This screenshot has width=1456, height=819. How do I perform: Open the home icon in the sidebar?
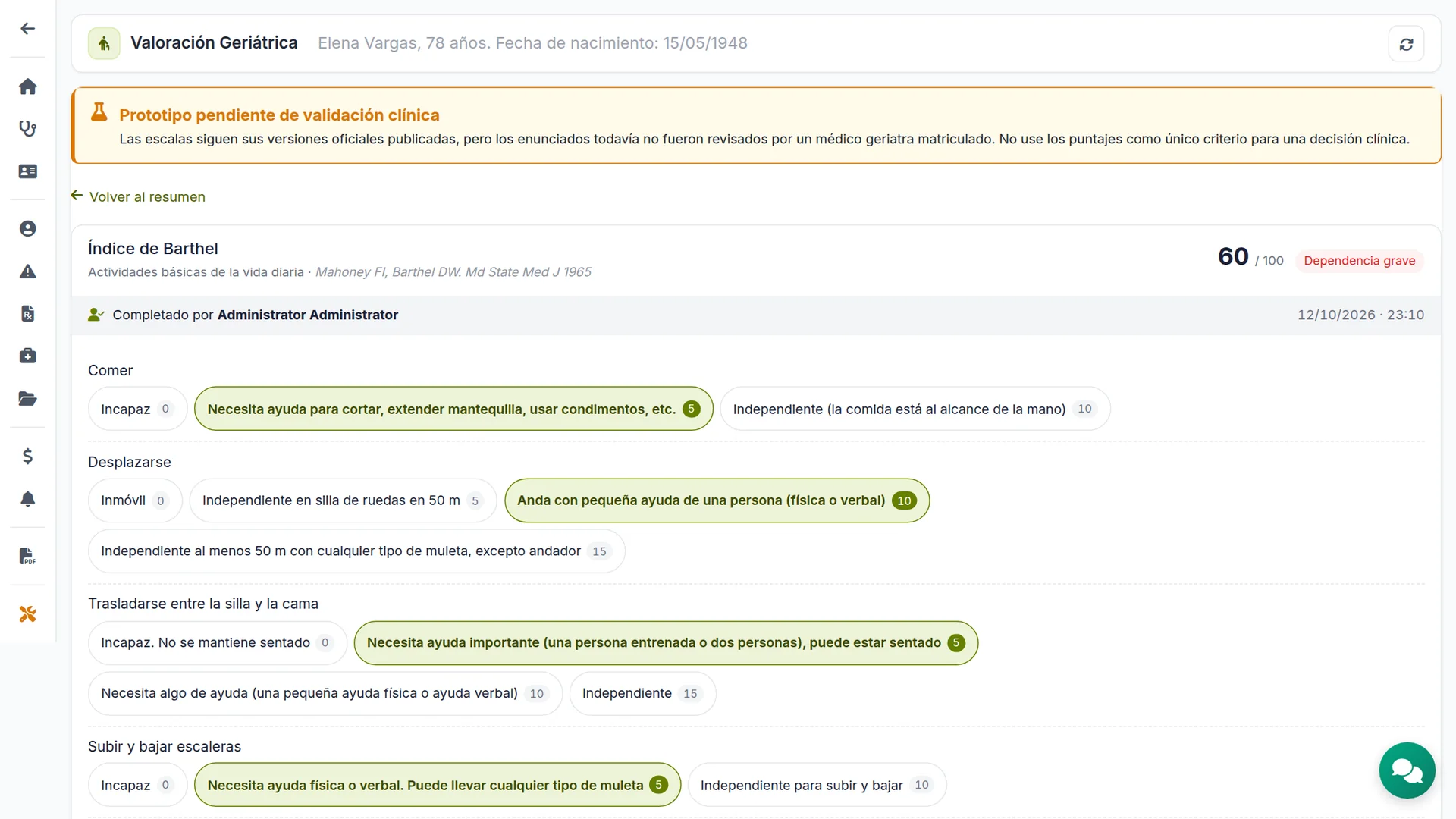28,86
